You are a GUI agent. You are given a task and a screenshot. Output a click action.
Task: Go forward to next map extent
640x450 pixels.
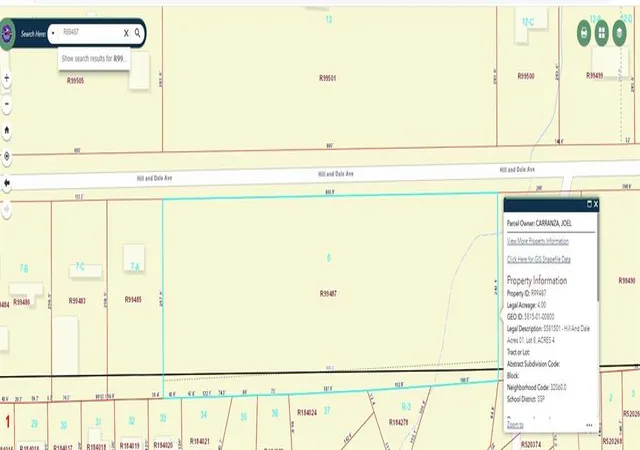coord(7,209)
